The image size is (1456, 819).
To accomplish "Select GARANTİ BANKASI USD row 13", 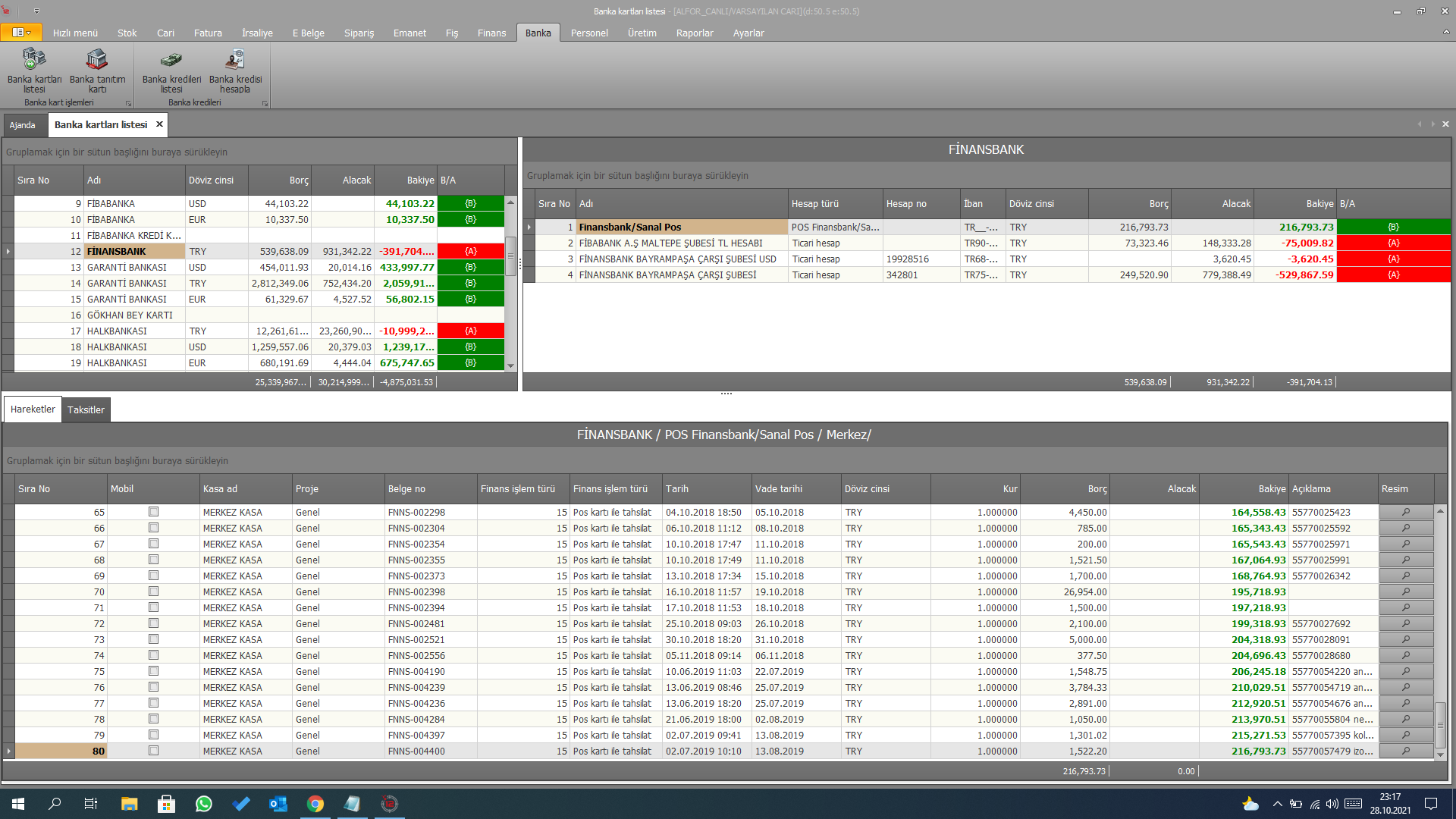I will coord(127,267).
